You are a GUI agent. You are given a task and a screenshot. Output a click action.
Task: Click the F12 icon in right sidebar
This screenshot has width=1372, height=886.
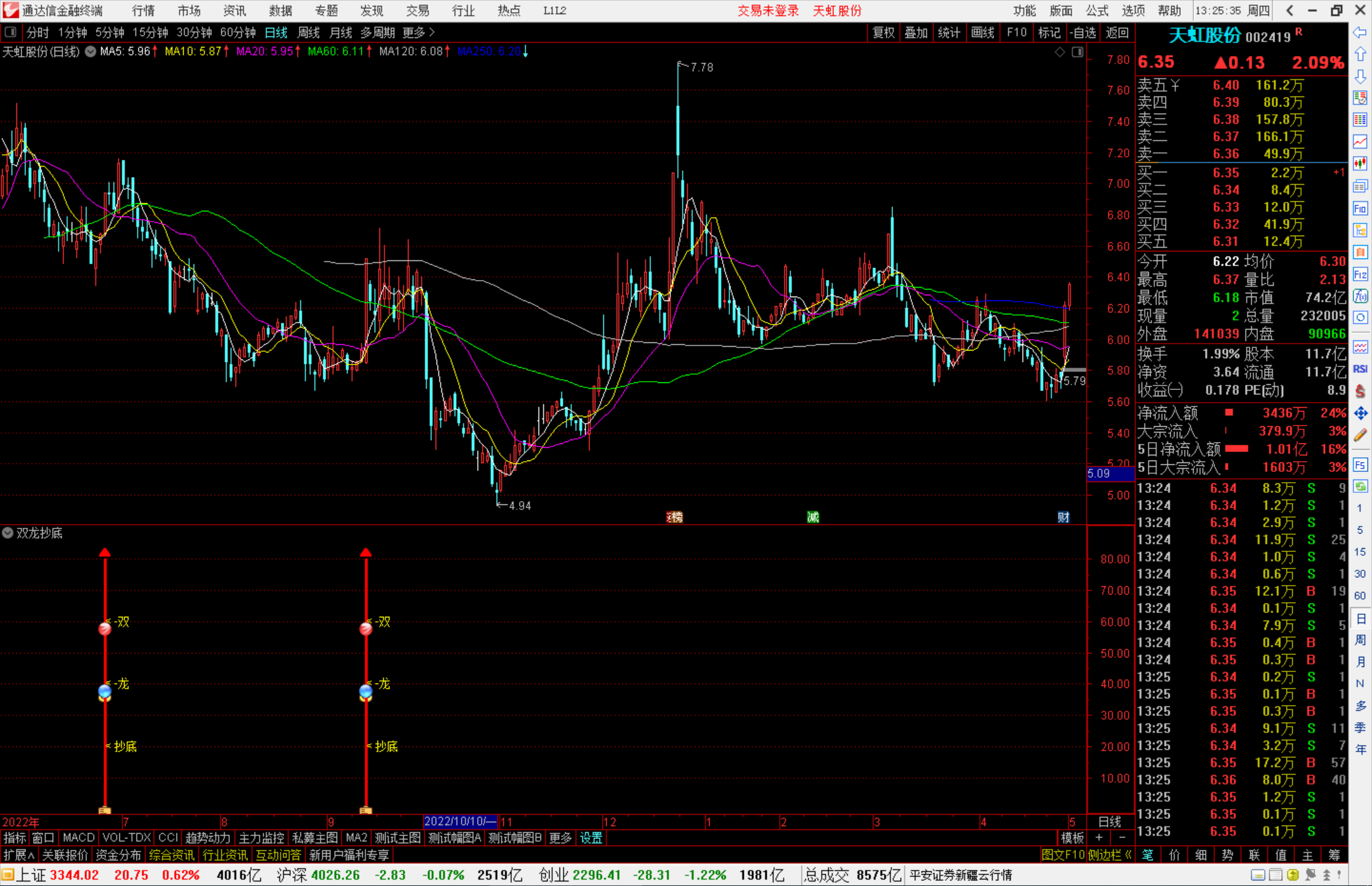1360,274
